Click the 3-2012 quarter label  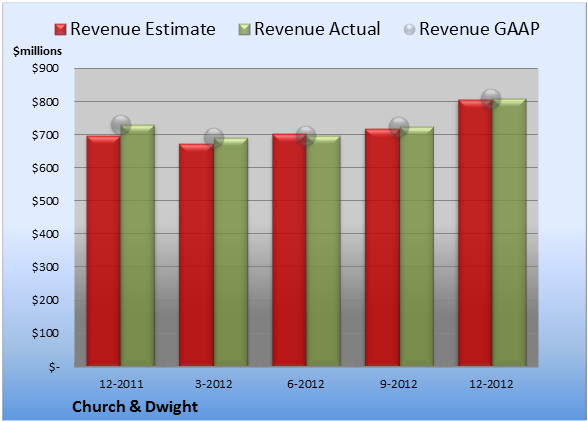(213, 384)
